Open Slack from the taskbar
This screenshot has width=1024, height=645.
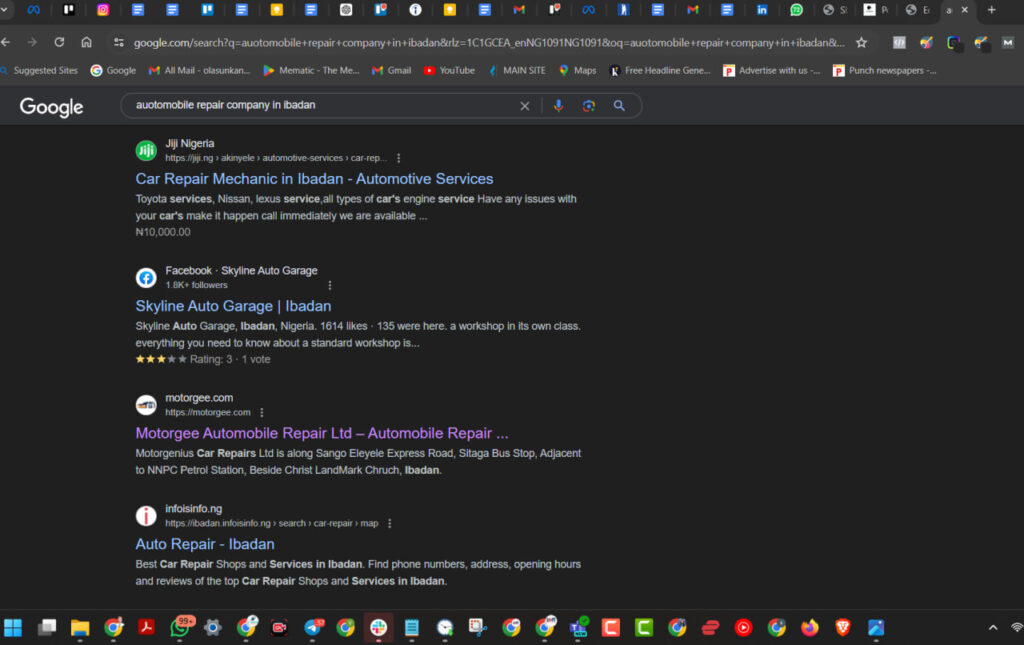[379, 628]
